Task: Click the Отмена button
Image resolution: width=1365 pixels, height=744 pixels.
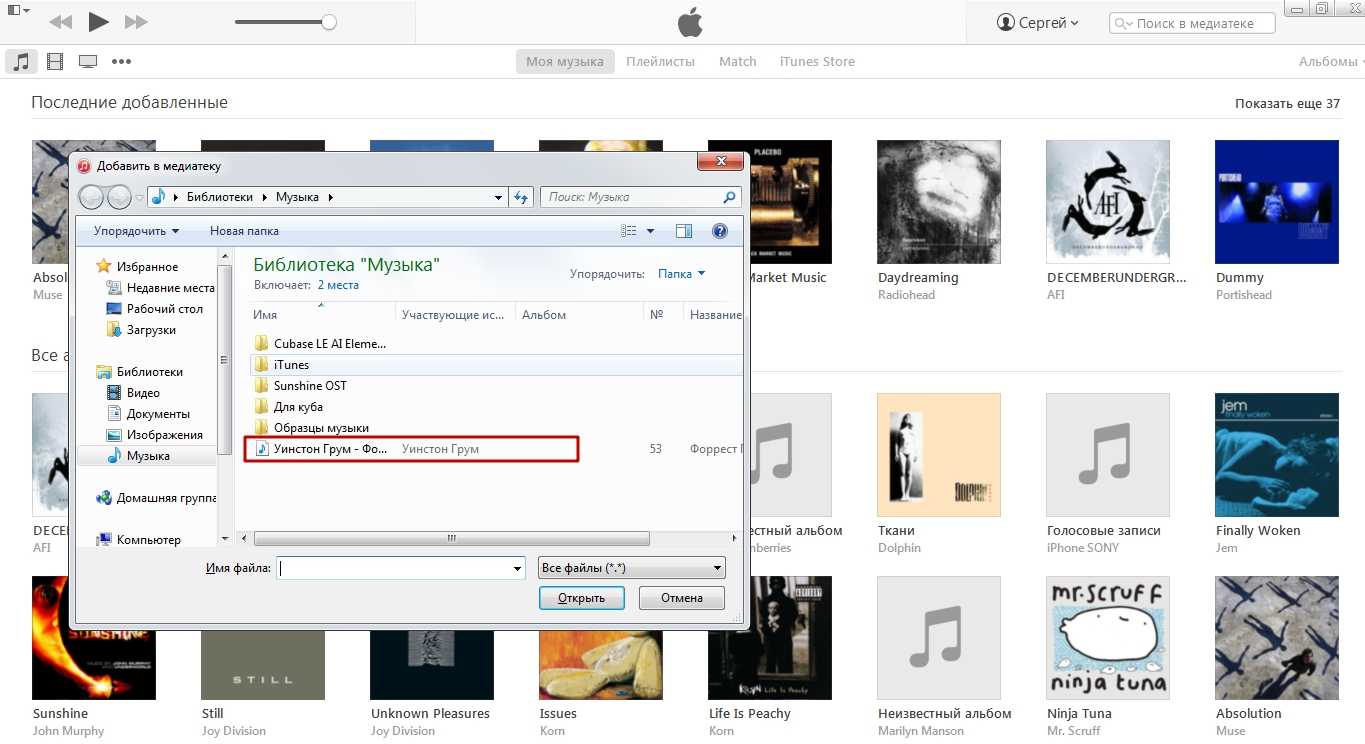Action: click(x=682, y=598)
